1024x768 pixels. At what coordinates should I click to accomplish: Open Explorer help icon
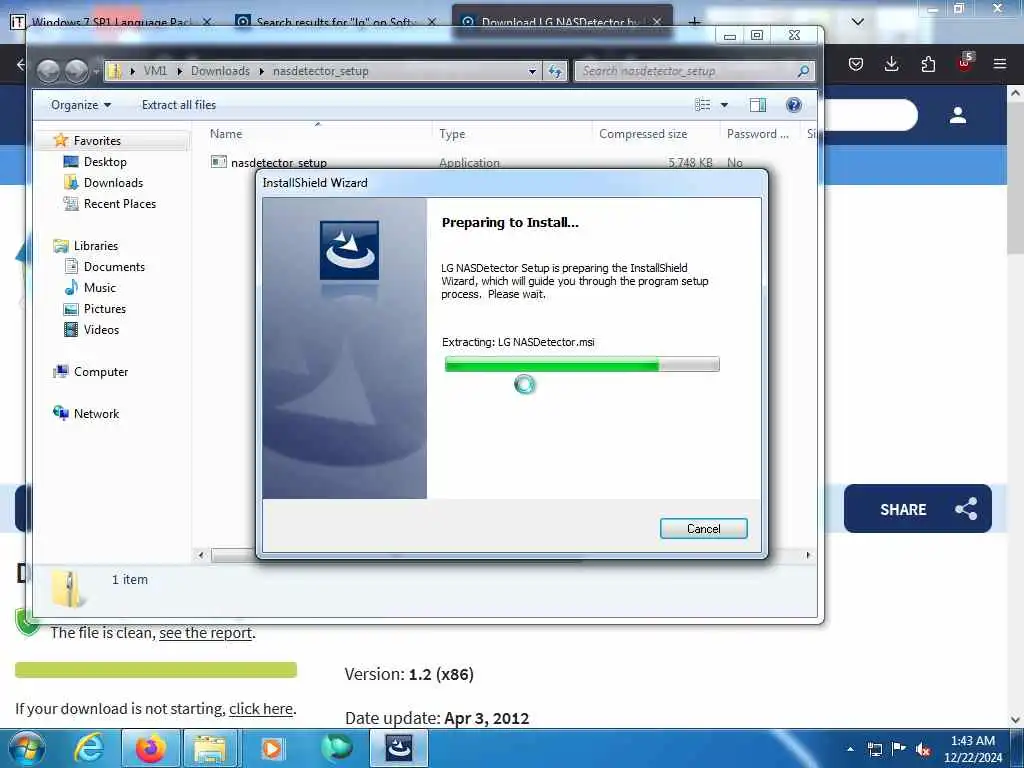tap(793, 105)
